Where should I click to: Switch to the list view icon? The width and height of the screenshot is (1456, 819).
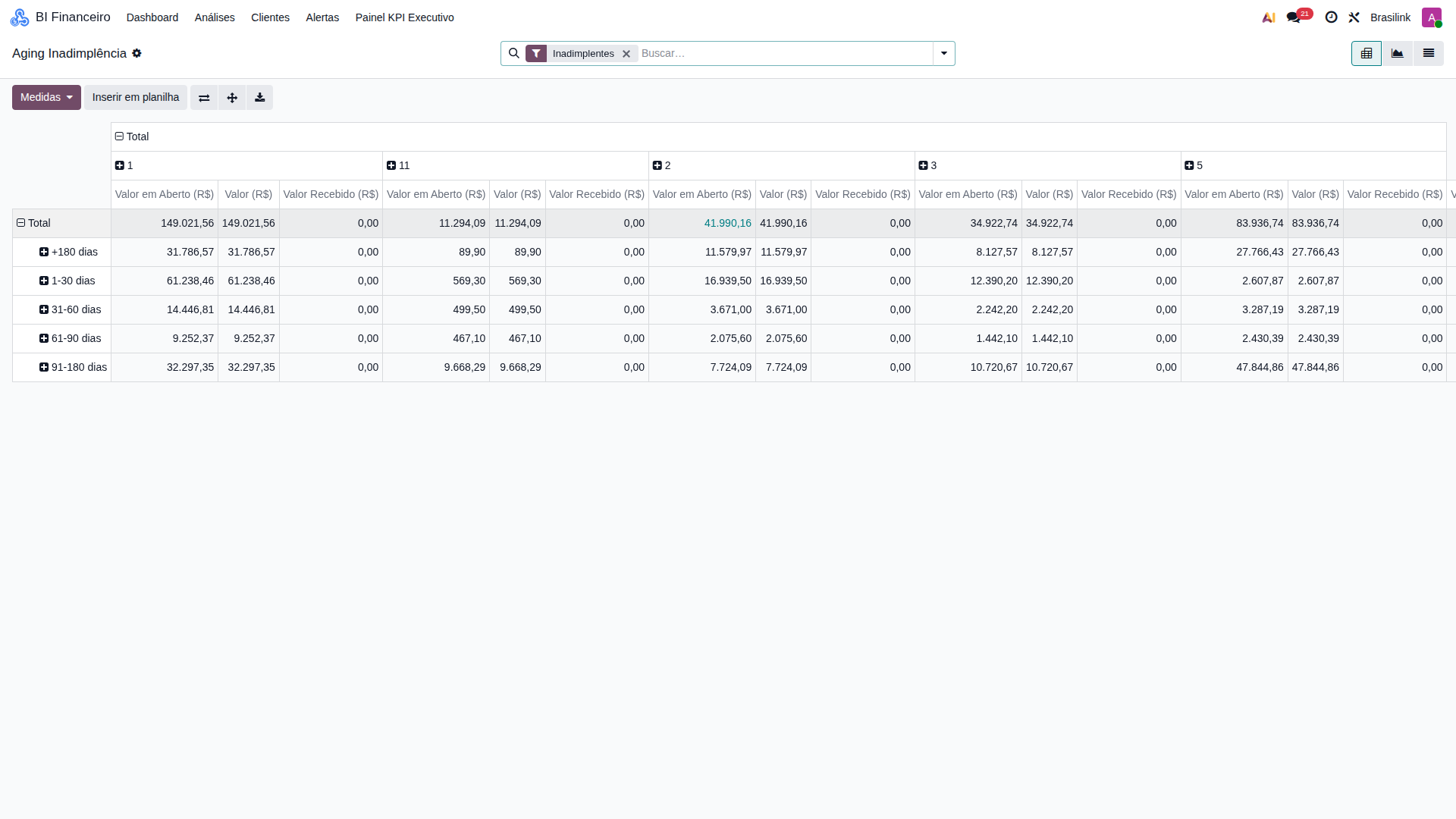(x=1429, y=54)
